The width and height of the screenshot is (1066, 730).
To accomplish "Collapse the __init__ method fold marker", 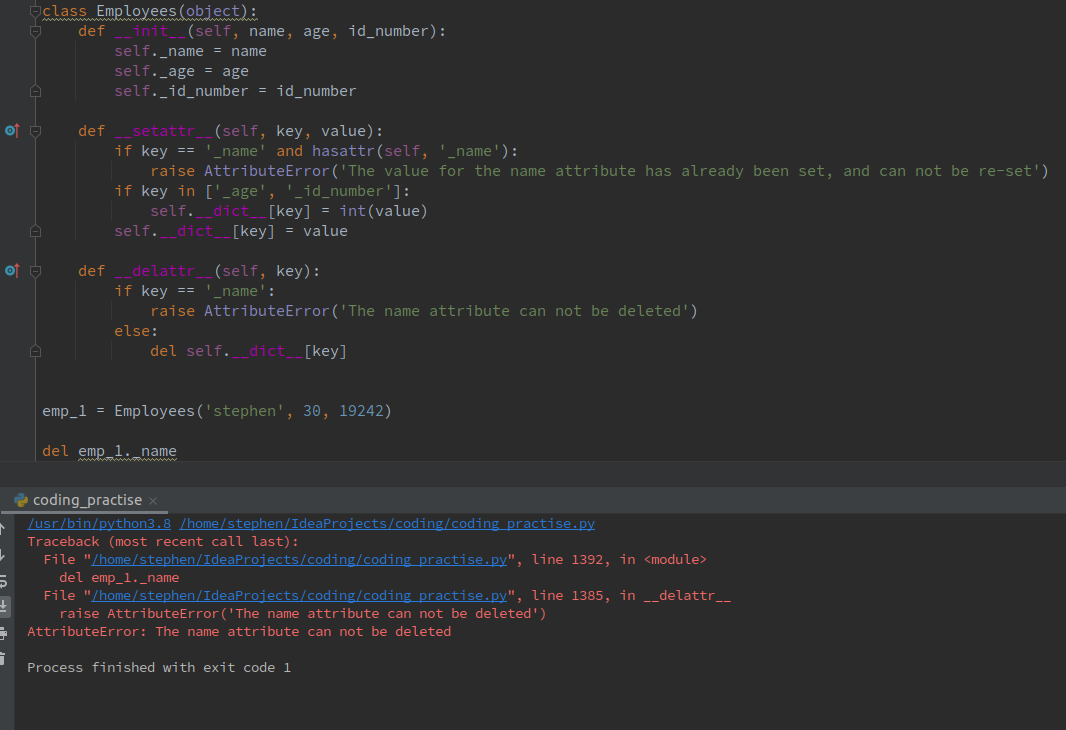I will click(x=35, y=31).
